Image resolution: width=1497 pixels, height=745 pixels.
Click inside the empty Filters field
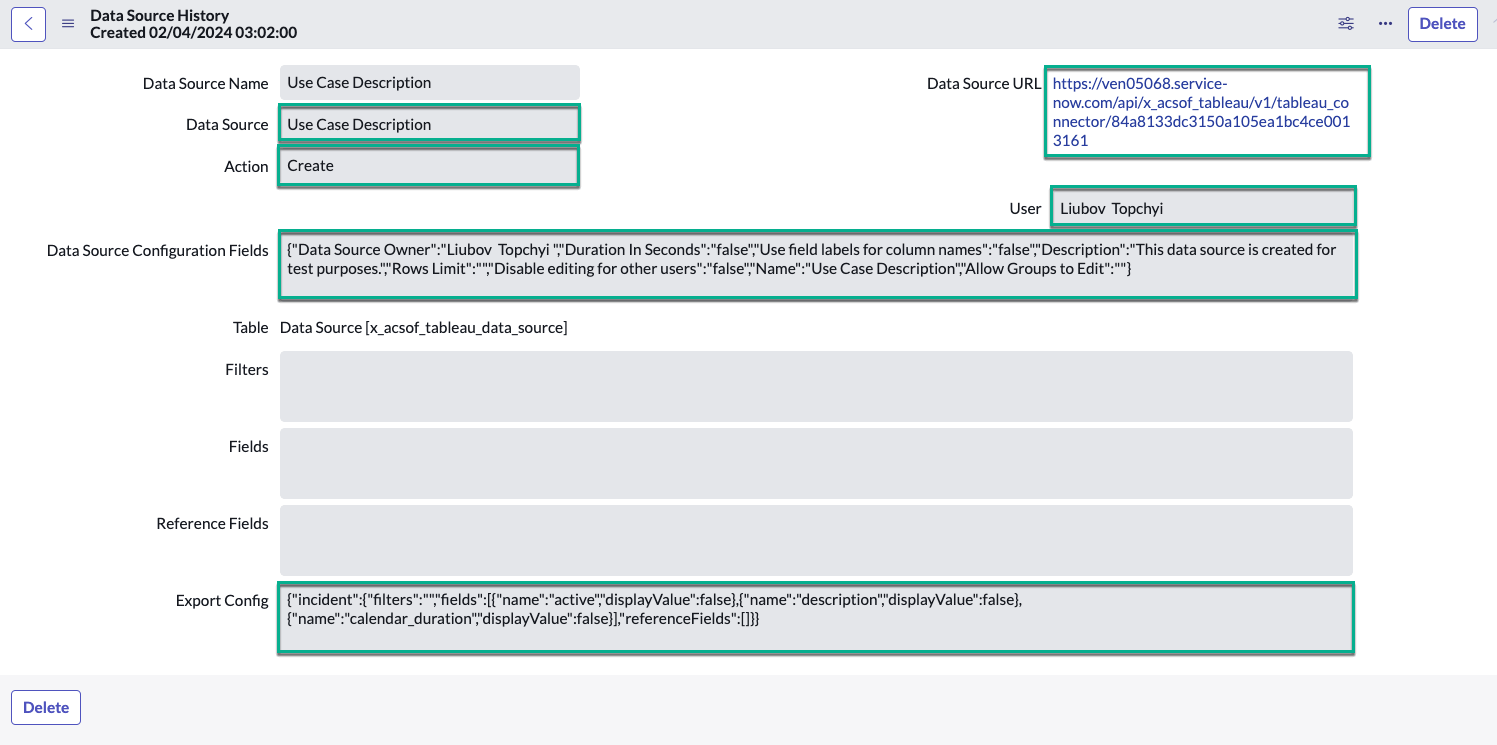816,386
